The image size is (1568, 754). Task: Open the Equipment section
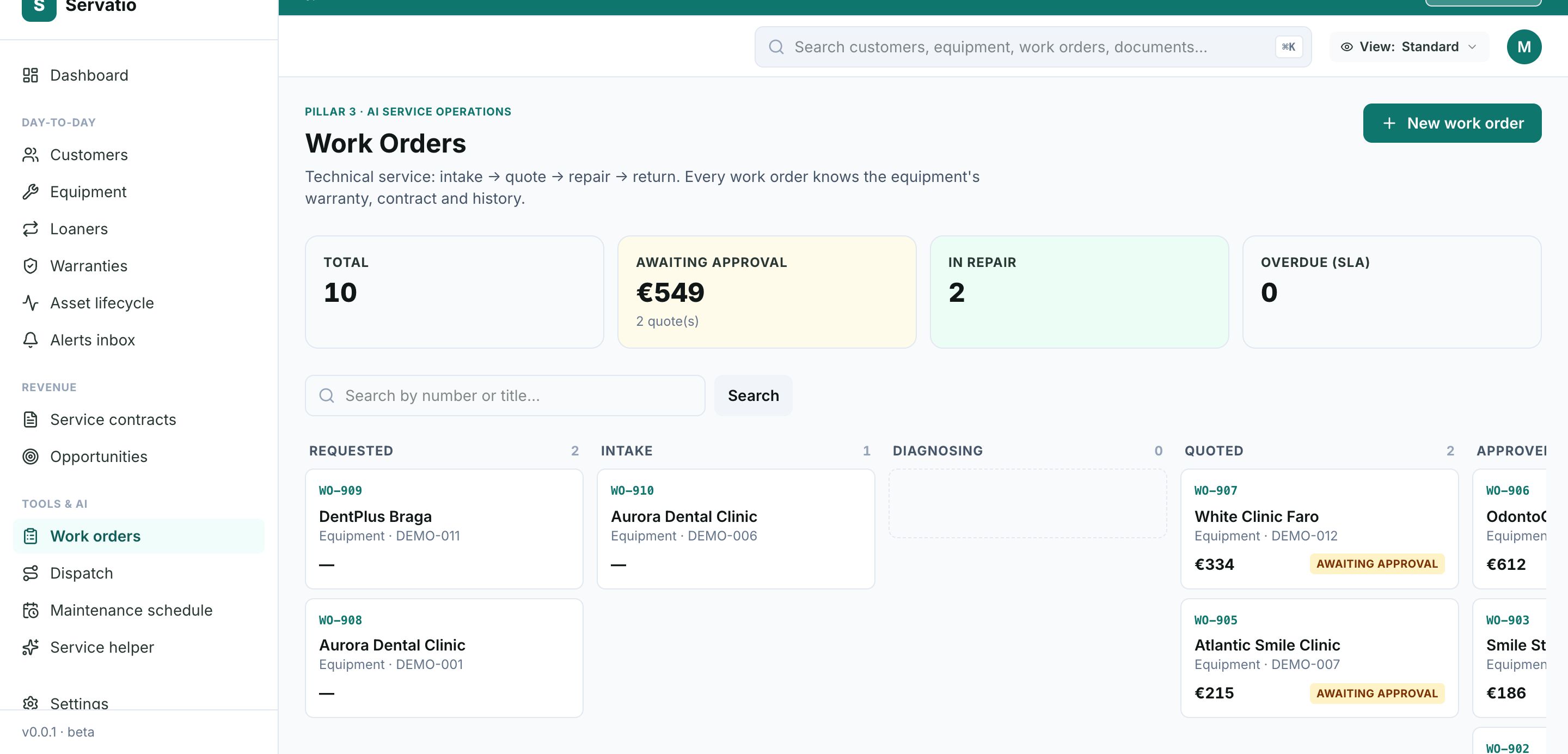(139, 192)
